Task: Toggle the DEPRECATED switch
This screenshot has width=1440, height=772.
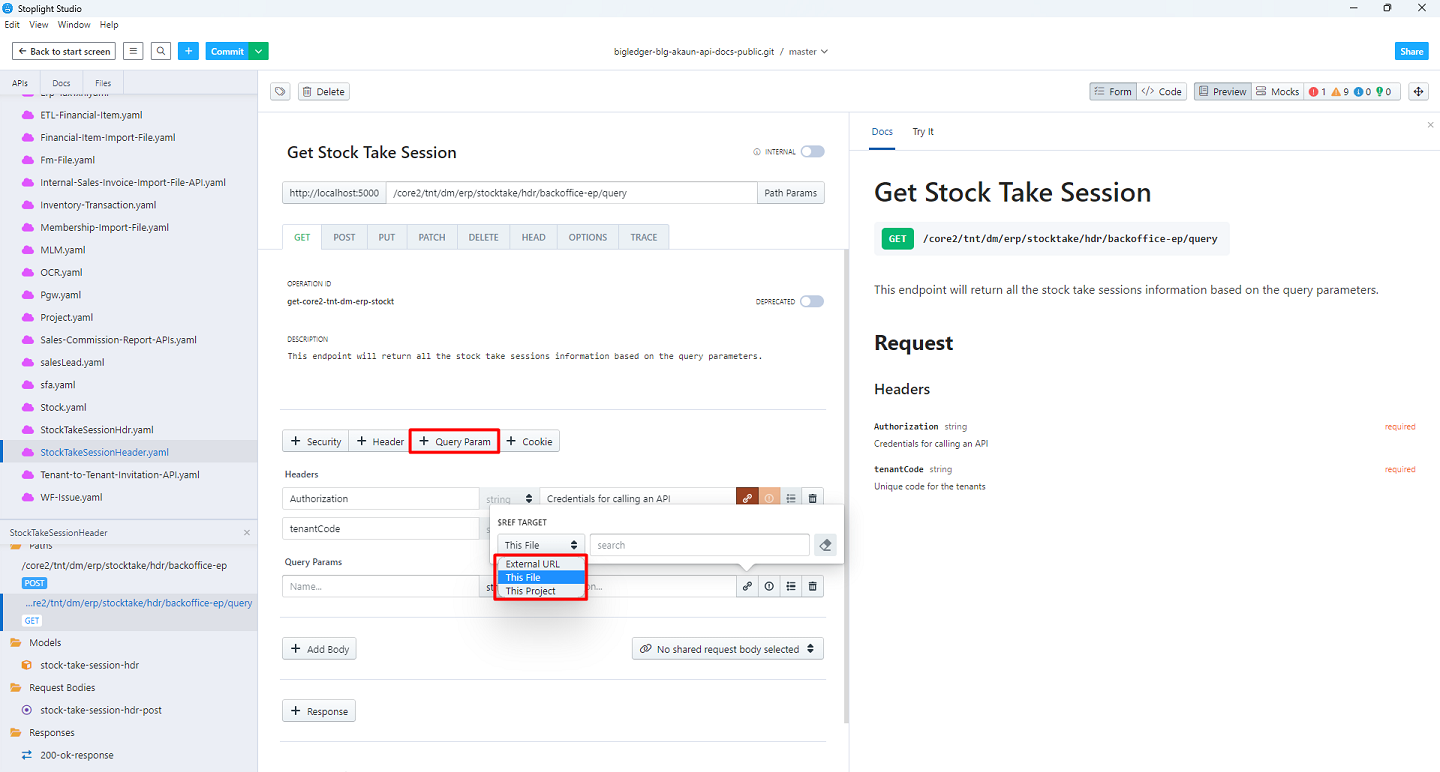Action: tap(812, 301)
